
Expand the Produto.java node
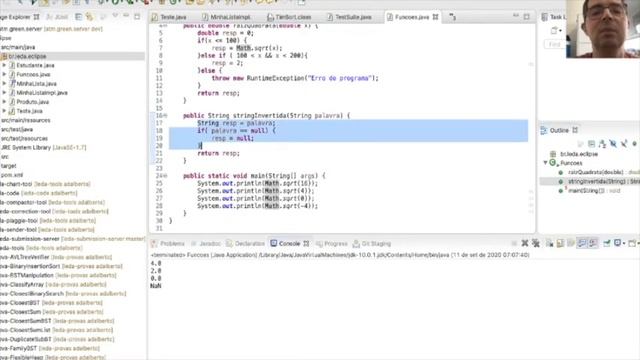4,102
